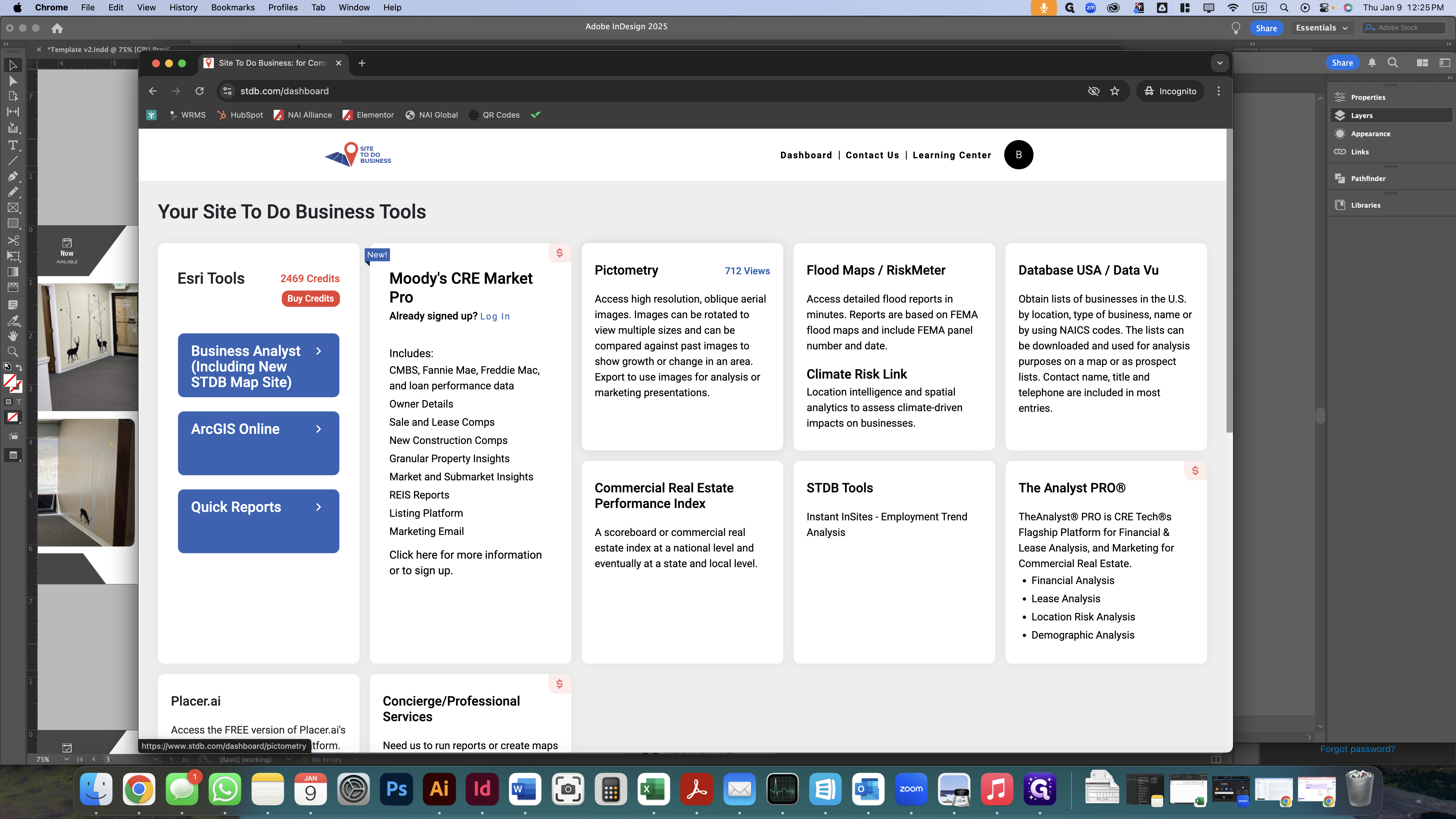Open the HubSpot bookmark
The width and height of the screenshot is (1456, 819).
240,115
